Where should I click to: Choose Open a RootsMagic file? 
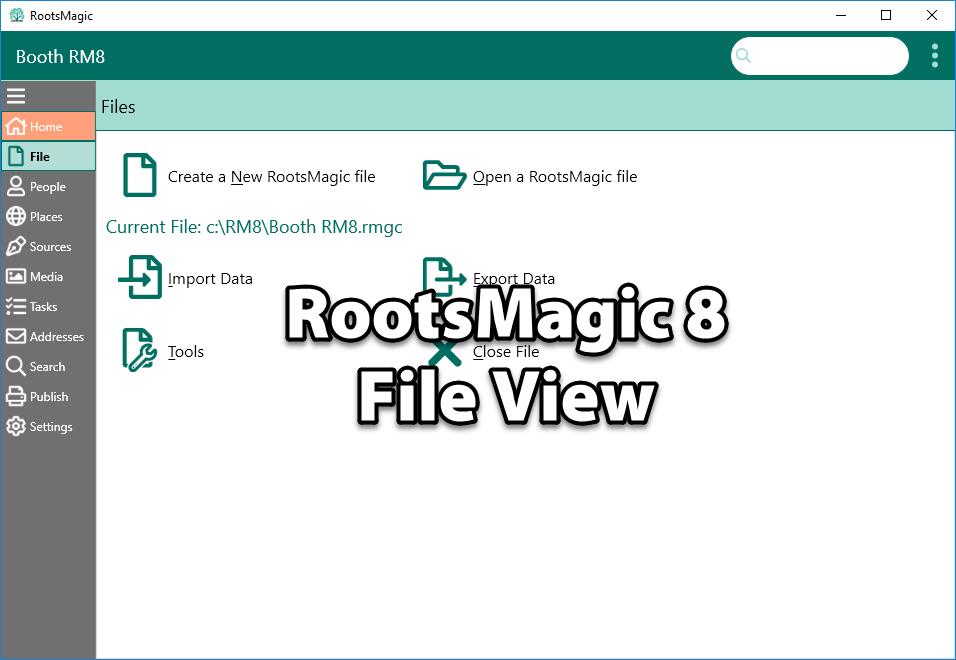point(555,177)
